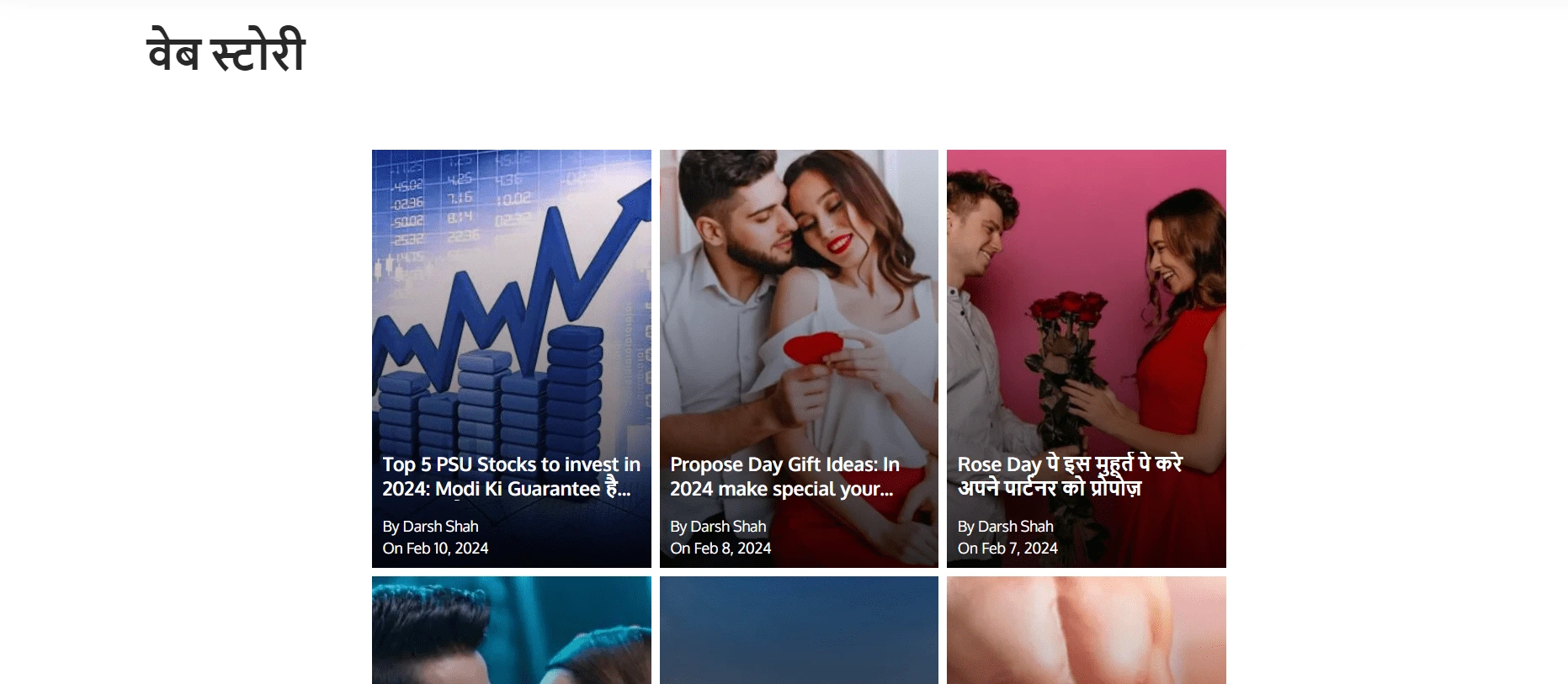
Task: Click 'By Darsh Shah' on Rose Day story
Action: coord(1006,526)
